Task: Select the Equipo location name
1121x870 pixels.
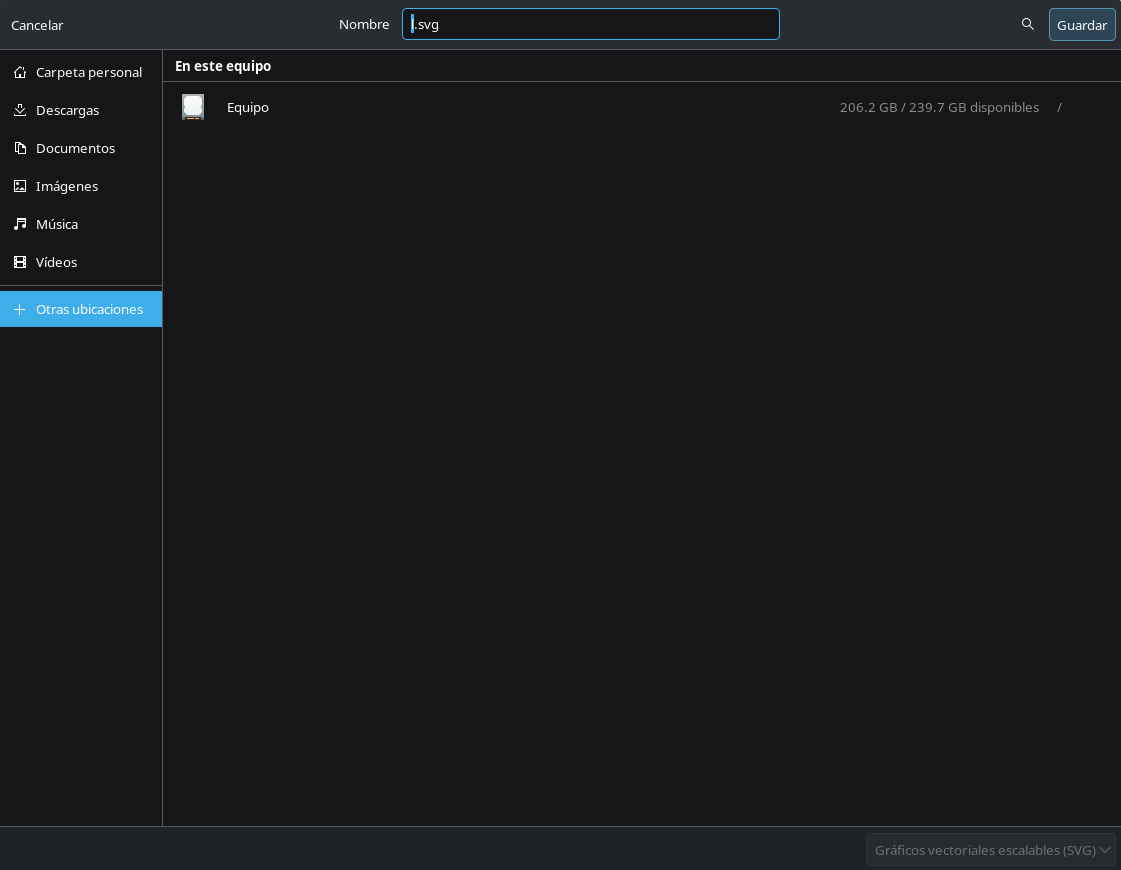Action: 248,107
